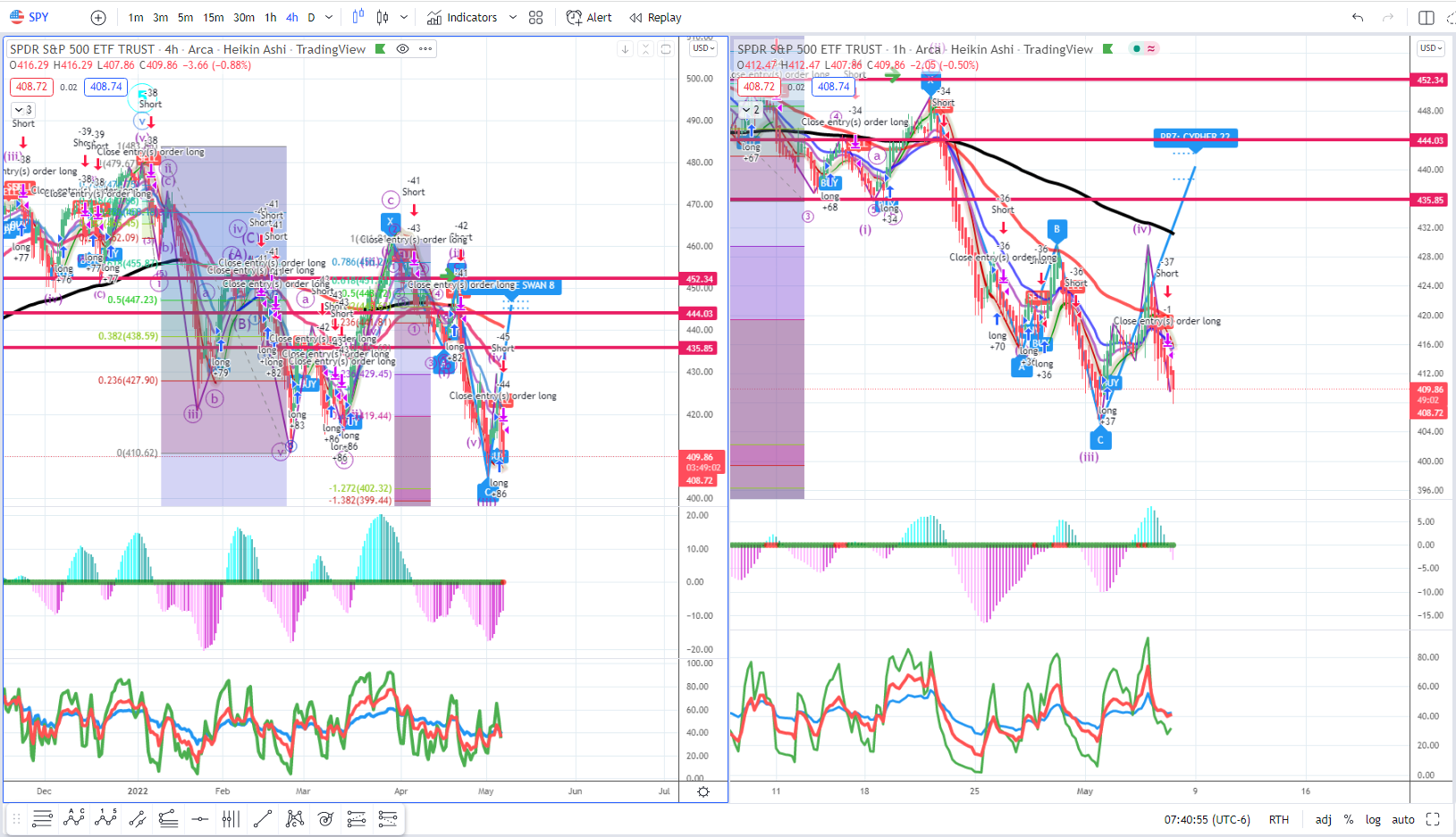The image size is (1456, 837).
Task: Toggle log scale mode
Action: [1373, 819]
